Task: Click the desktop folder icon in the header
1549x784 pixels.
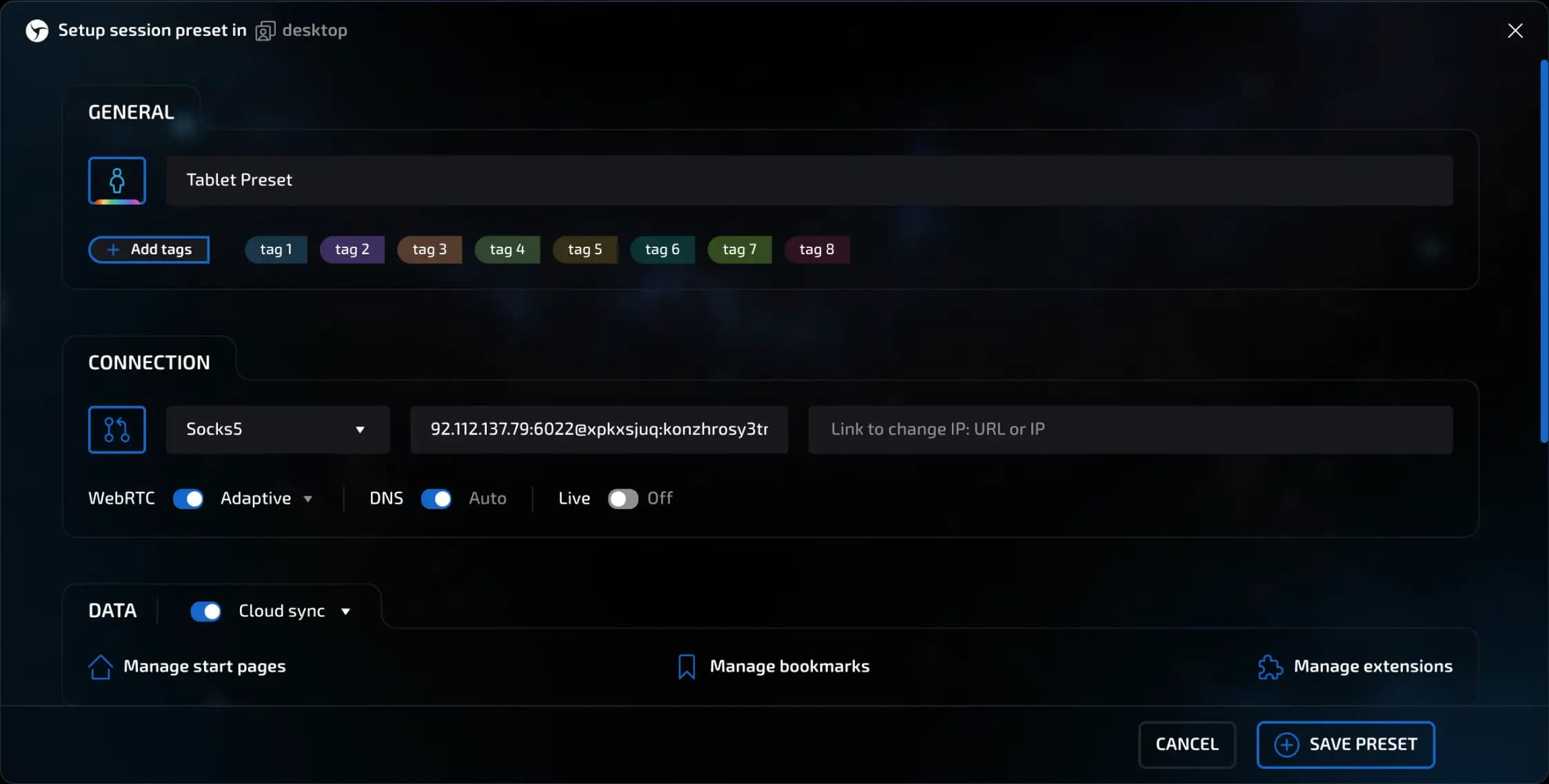Action: pos(265,31)
